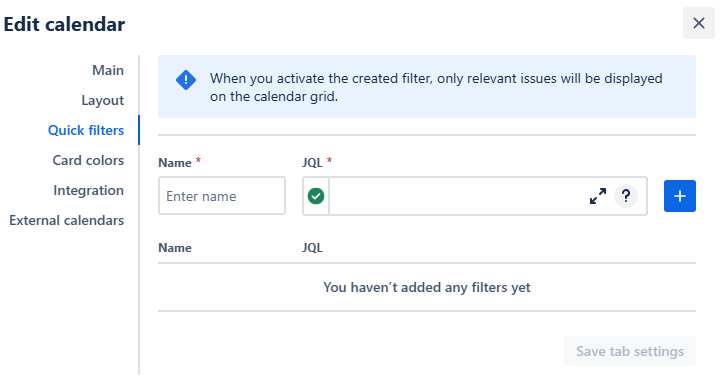720x380 pixels.
Task: Go to the Card colors tab
Action: (88, 160)
